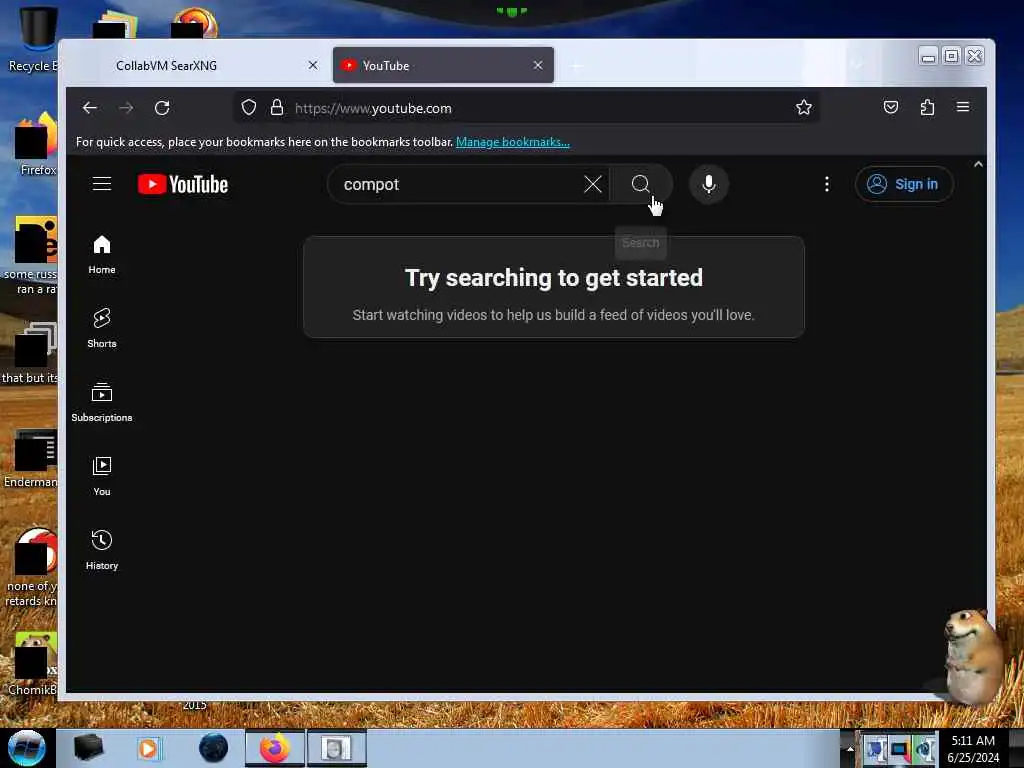Open the Firefox hamburger application menu
The image size is (1024, 768).
click(963, 107)
